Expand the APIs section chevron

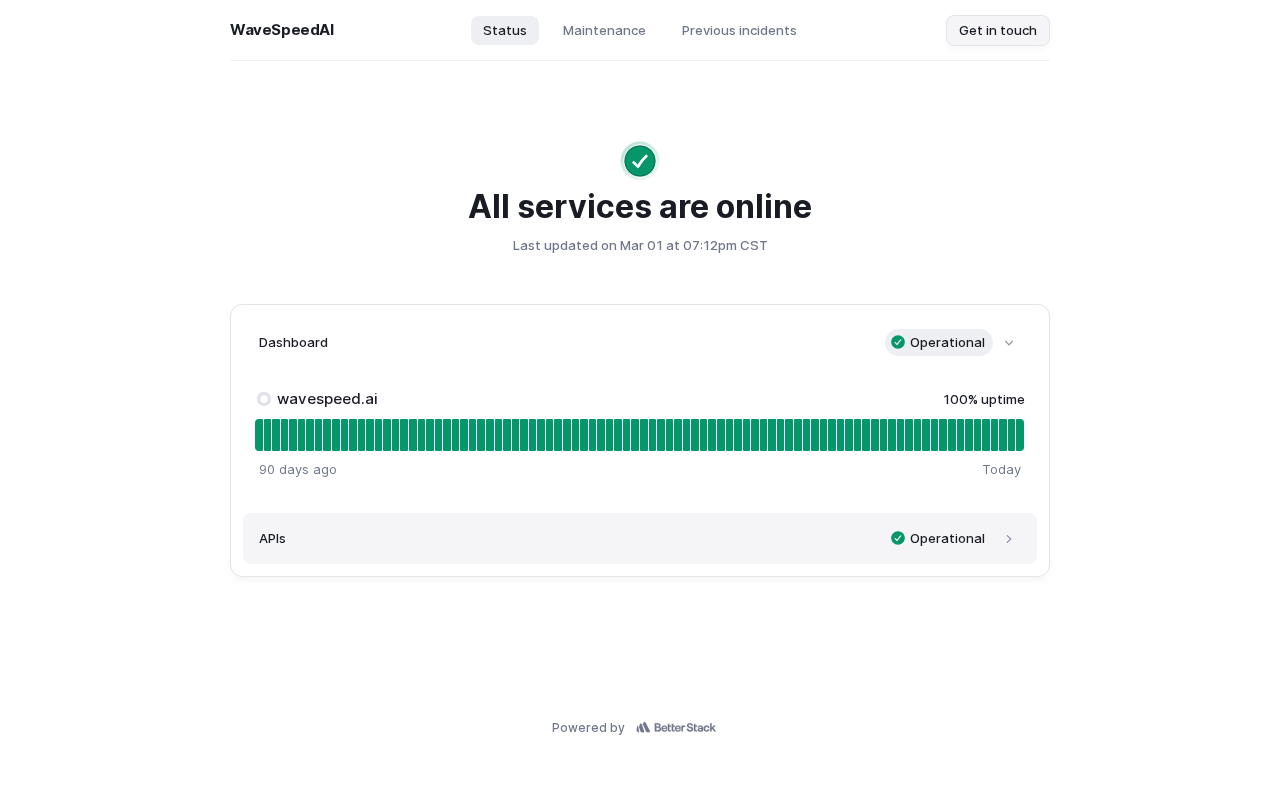coord(1009,539)
